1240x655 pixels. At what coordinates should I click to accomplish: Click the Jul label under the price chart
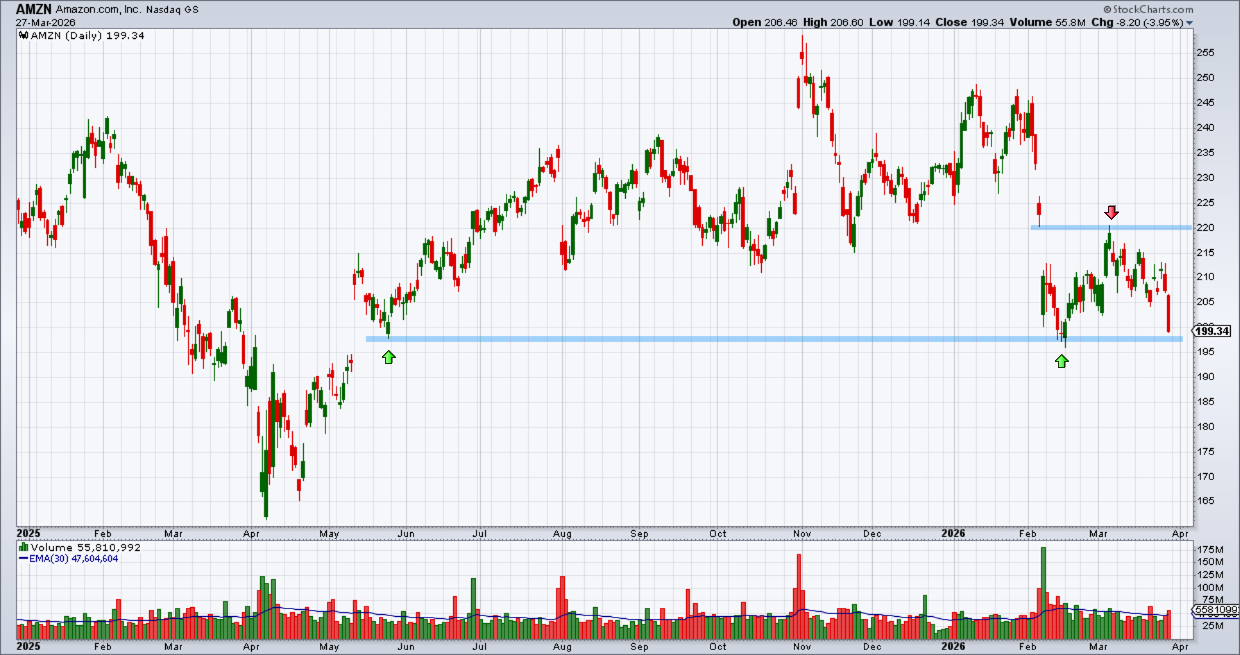click(482, 535)
